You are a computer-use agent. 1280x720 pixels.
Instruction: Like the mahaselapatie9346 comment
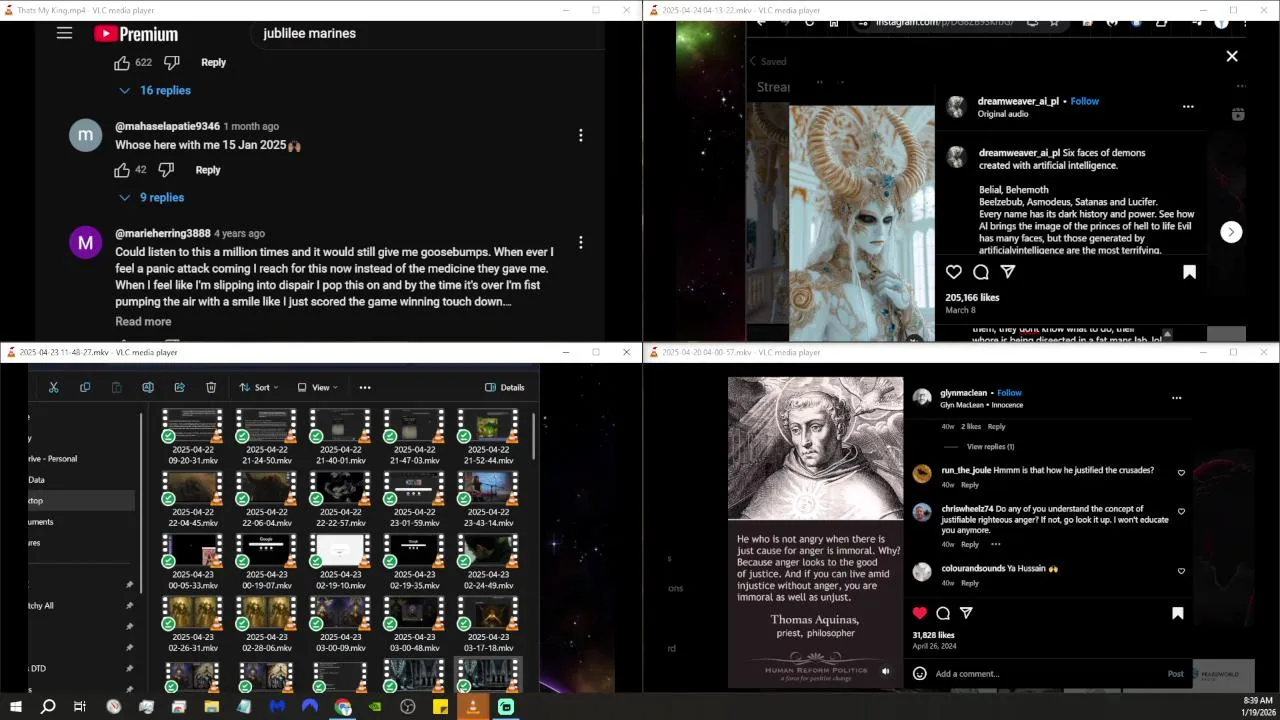pos(122,170)
